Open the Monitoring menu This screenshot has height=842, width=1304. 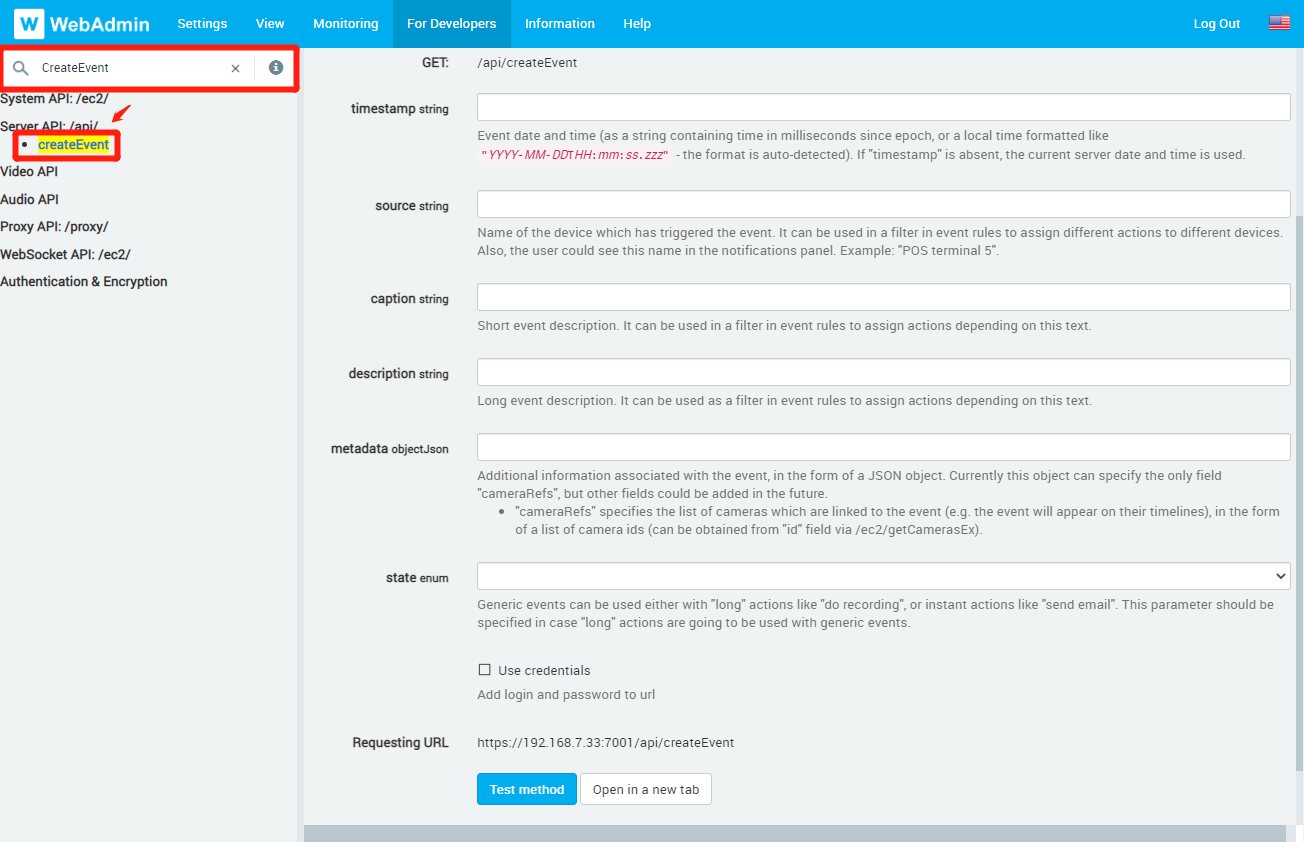pyautogui.click(x=346, y=23)
